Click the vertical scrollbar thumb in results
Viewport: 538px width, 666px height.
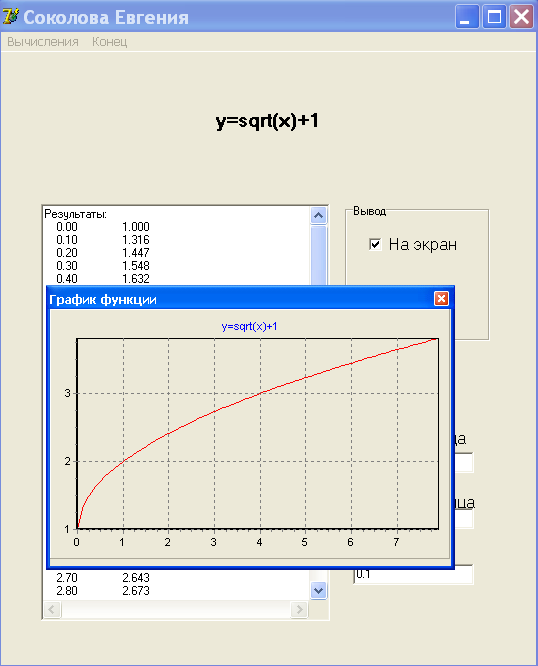coord(318,255)
